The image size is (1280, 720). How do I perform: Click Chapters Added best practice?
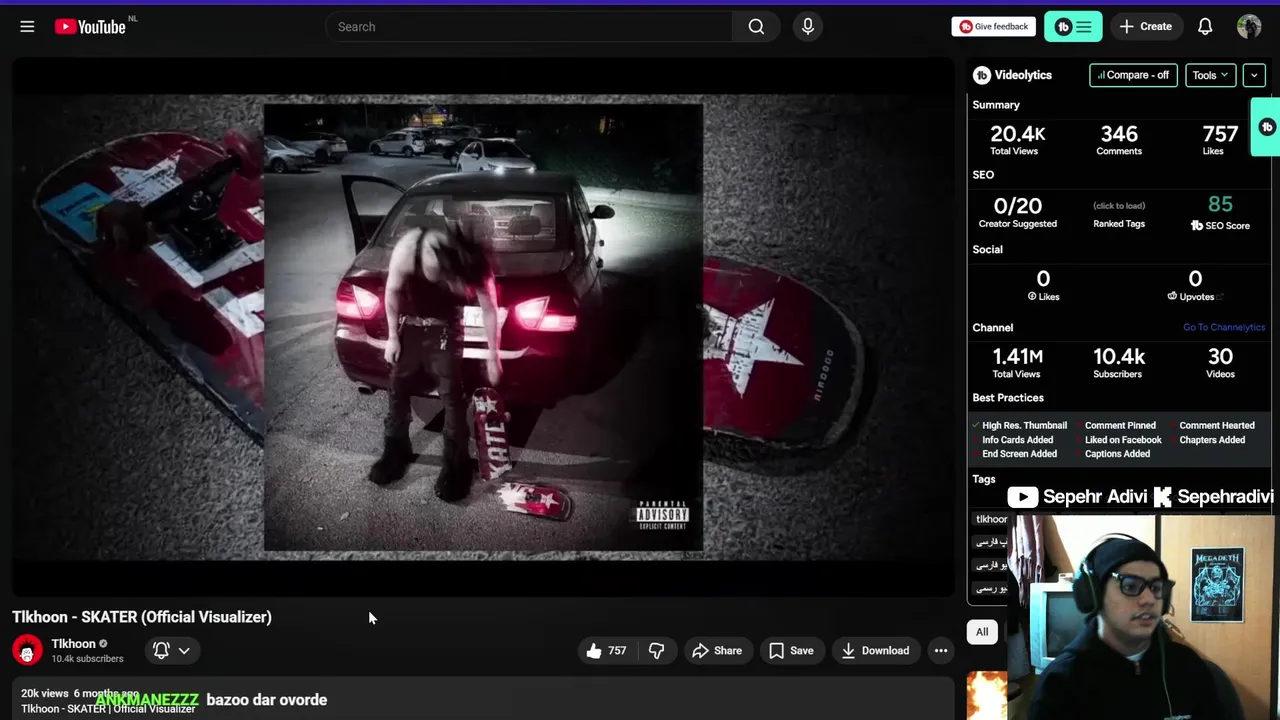[x=1212, y=439]
